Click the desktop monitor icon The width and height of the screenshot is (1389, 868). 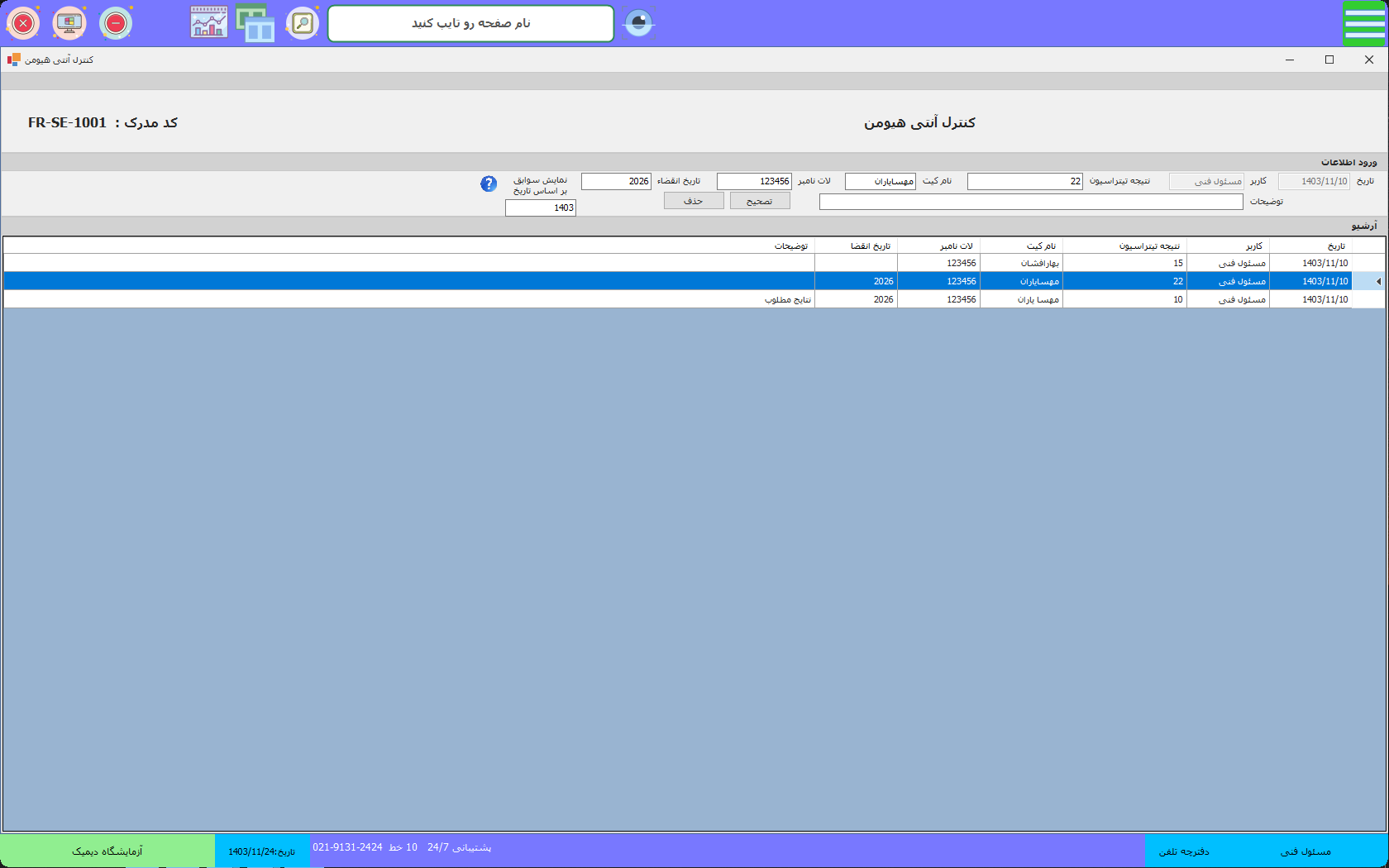69,23
